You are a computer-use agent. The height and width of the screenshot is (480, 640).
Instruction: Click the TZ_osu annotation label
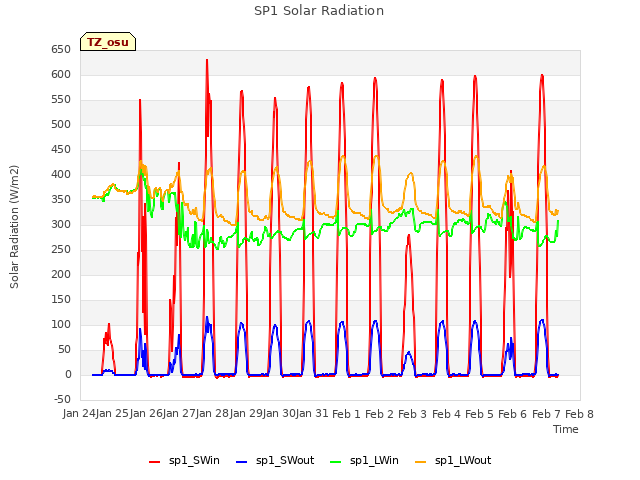(108, 42)
